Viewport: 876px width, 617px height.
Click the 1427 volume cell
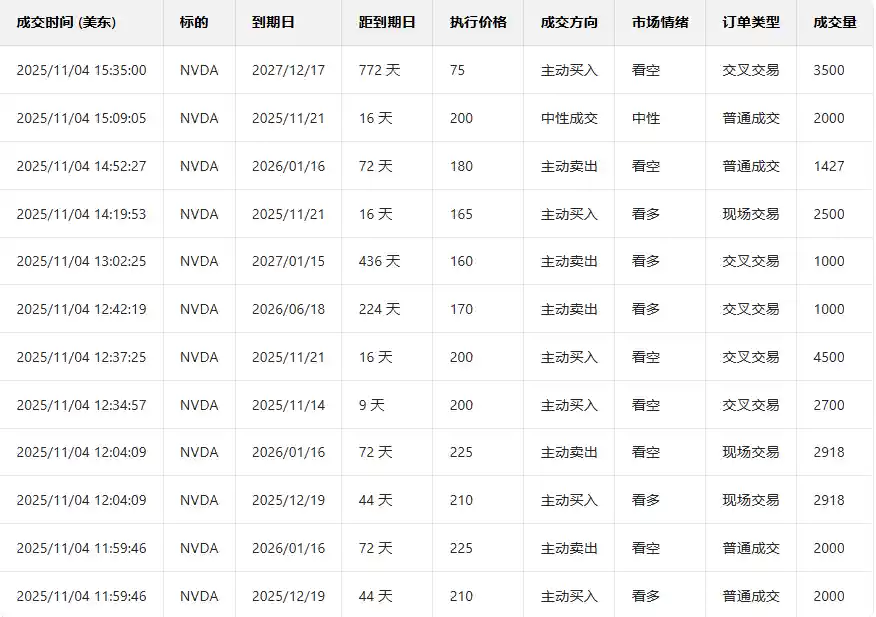(x=829, y=166)
